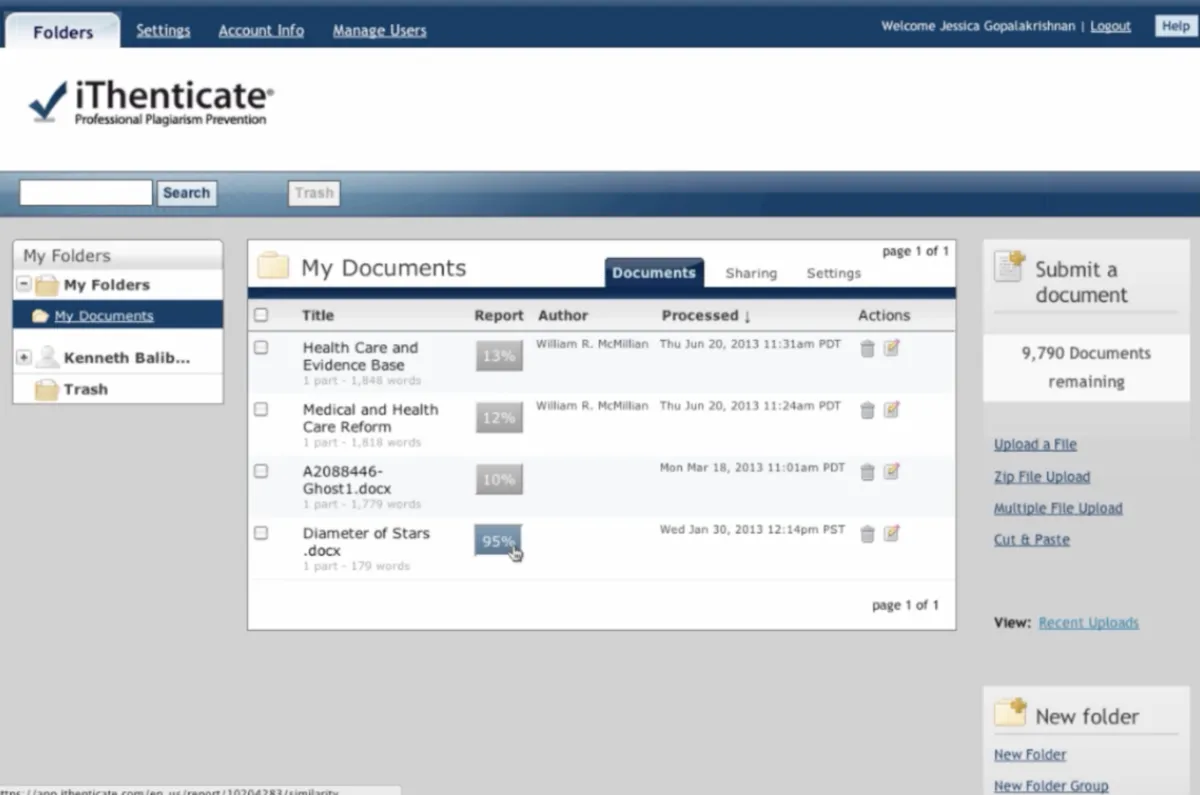The width and height of the screenshot is (1200, 795).
Task: Click the New folder icon
Action: click(1010, 713)
